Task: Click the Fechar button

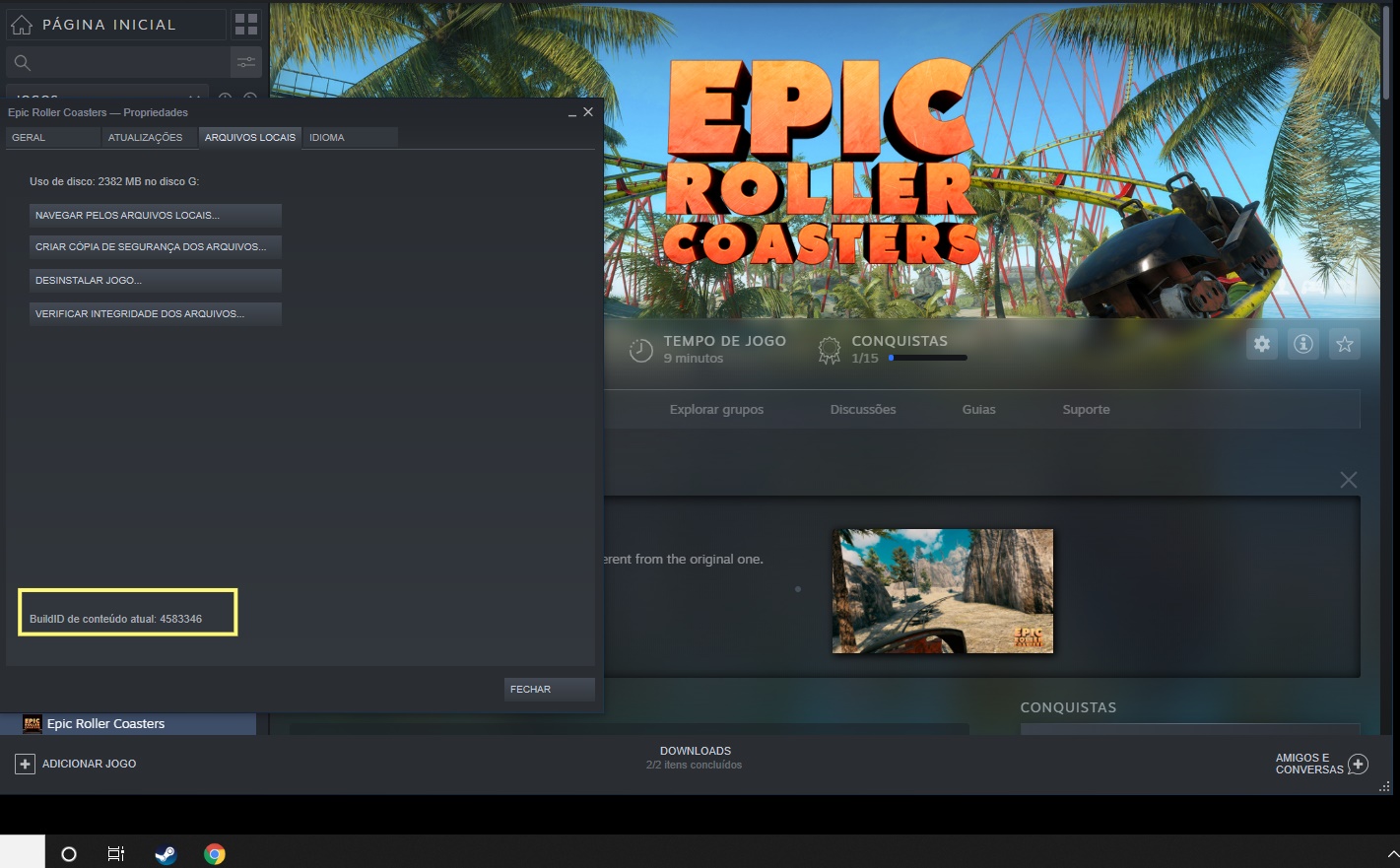Action: coord(550,690)
